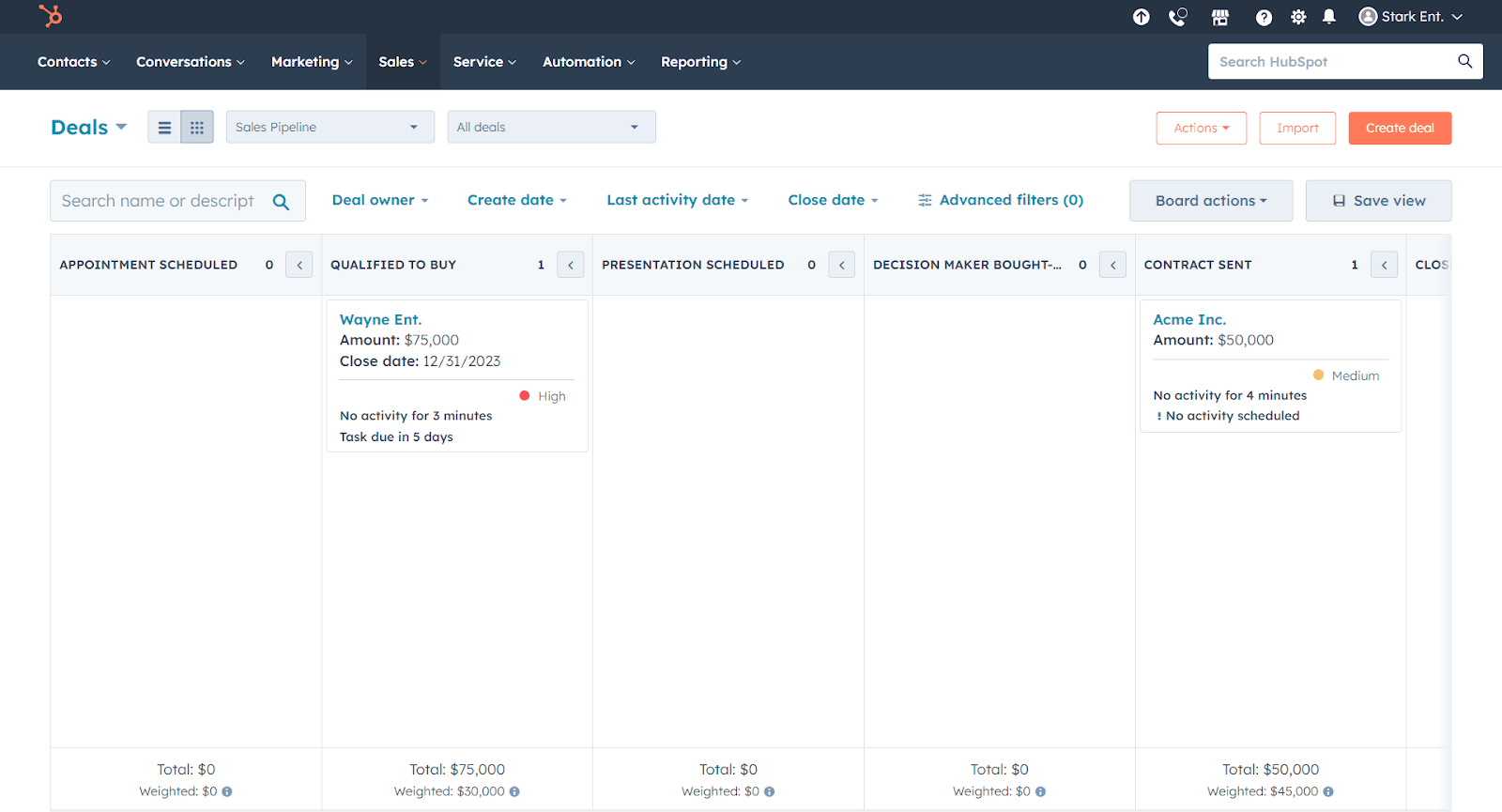Open the upgrade arrow icon

1141,17
